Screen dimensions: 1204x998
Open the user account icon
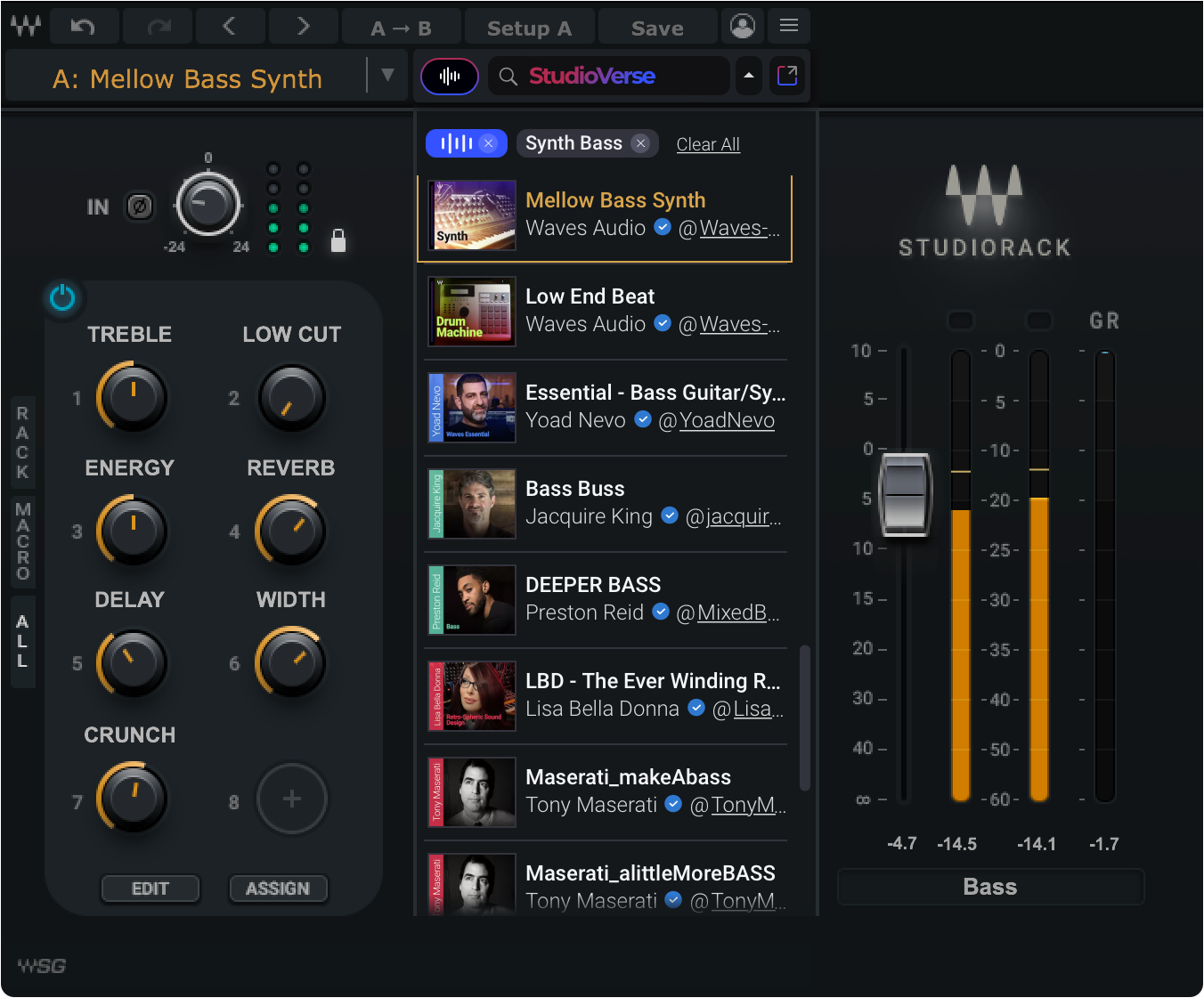pos(743,26)
